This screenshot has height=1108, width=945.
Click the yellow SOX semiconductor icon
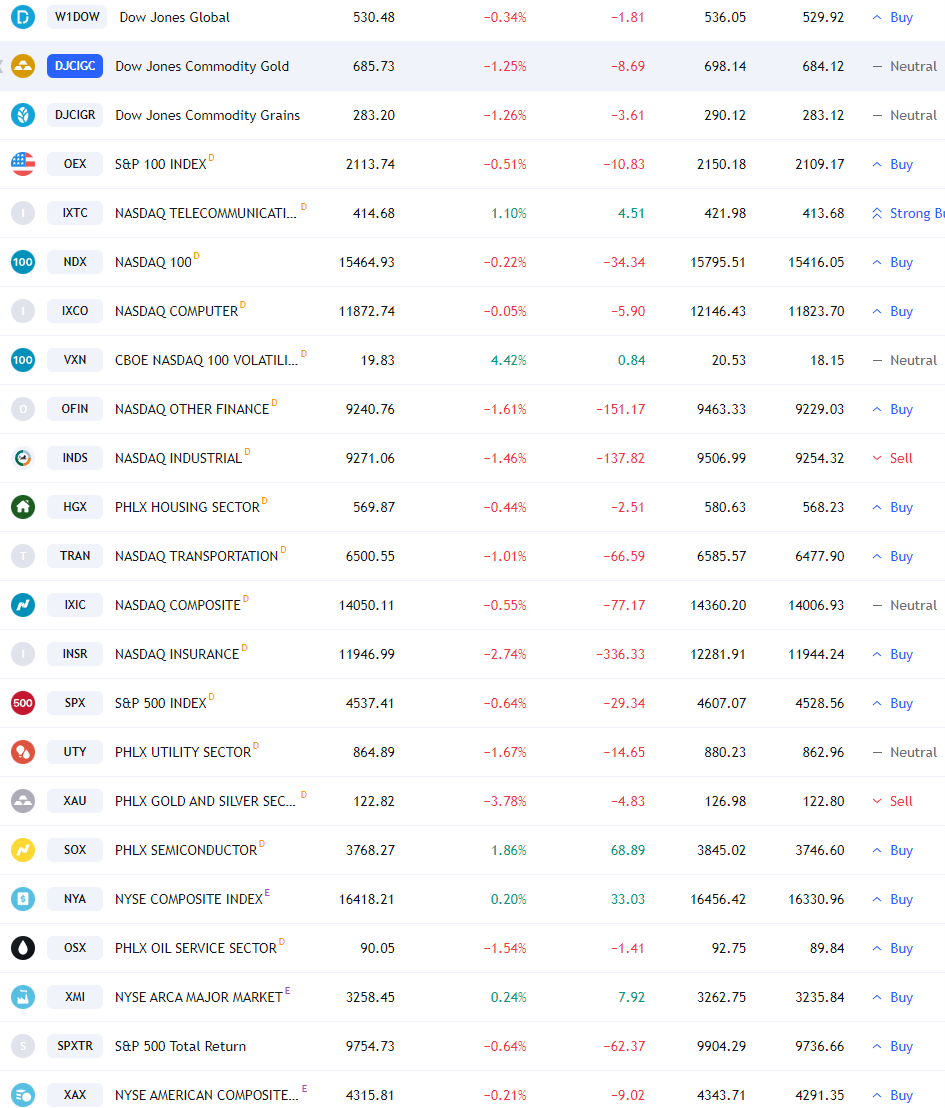(23, 850)
